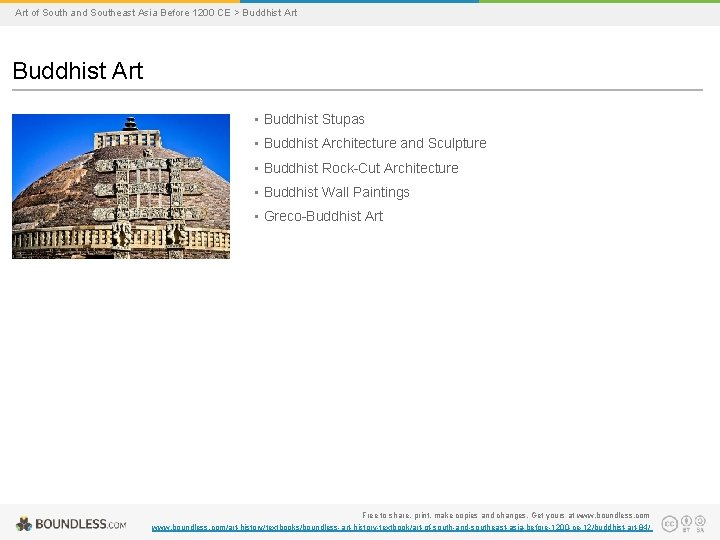This screenshot has height=540, width=720.
Task: Click the Sanchi stupa photograph
Action: tap(121, 186)
